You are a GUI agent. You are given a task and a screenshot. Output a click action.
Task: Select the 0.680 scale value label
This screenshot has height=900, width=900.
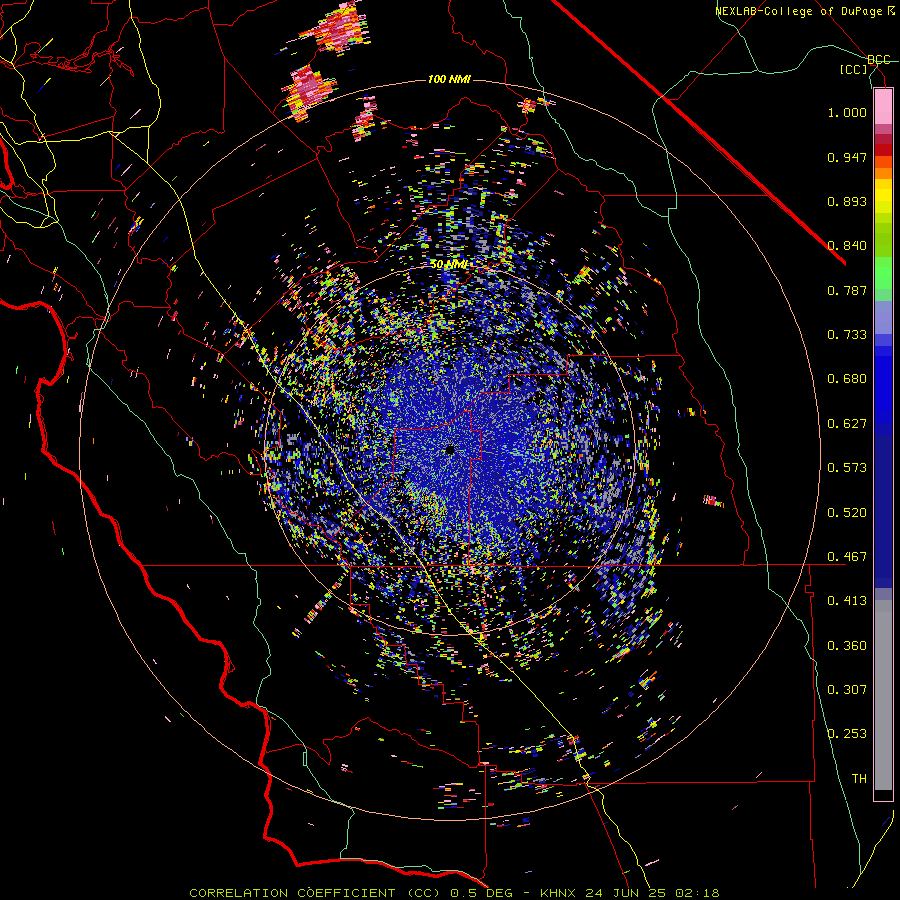coord(847,379)
